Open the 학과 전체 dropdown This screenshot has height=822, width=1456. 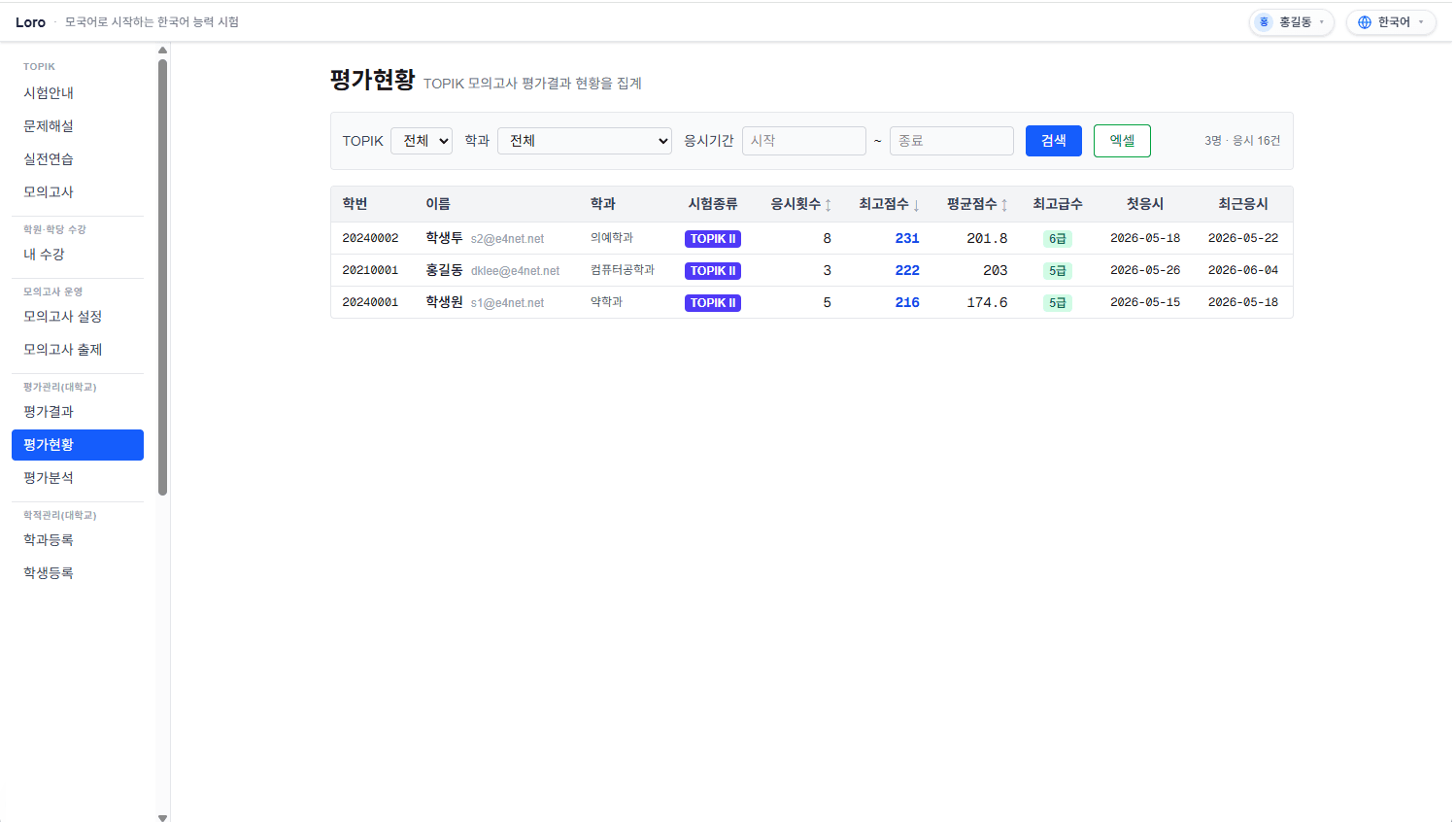pyautogui.click(x=585, y=141)
